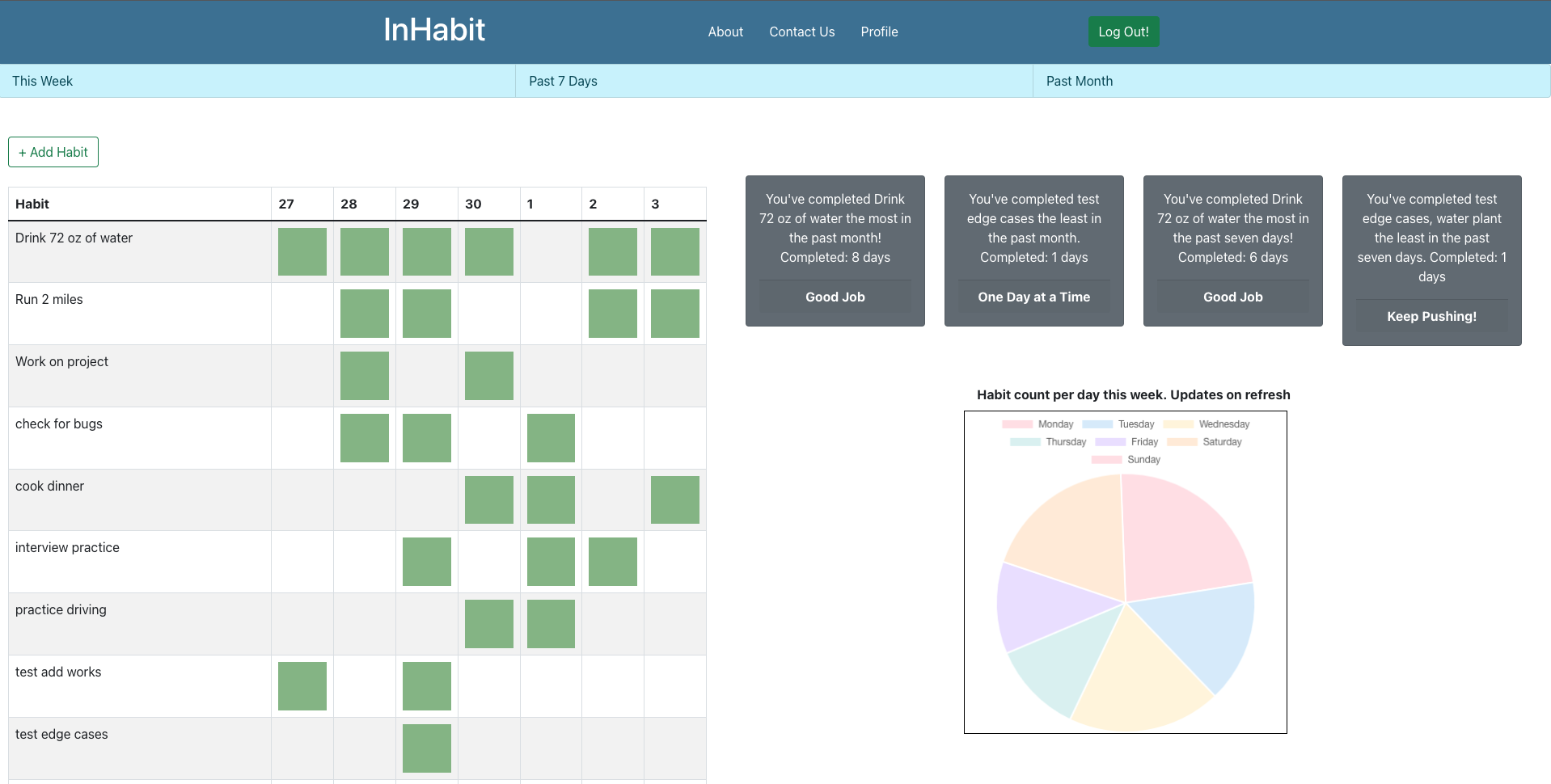Viewport: 1551px width, 784px height.
Task: Open the About page
Action: [725, 32]
